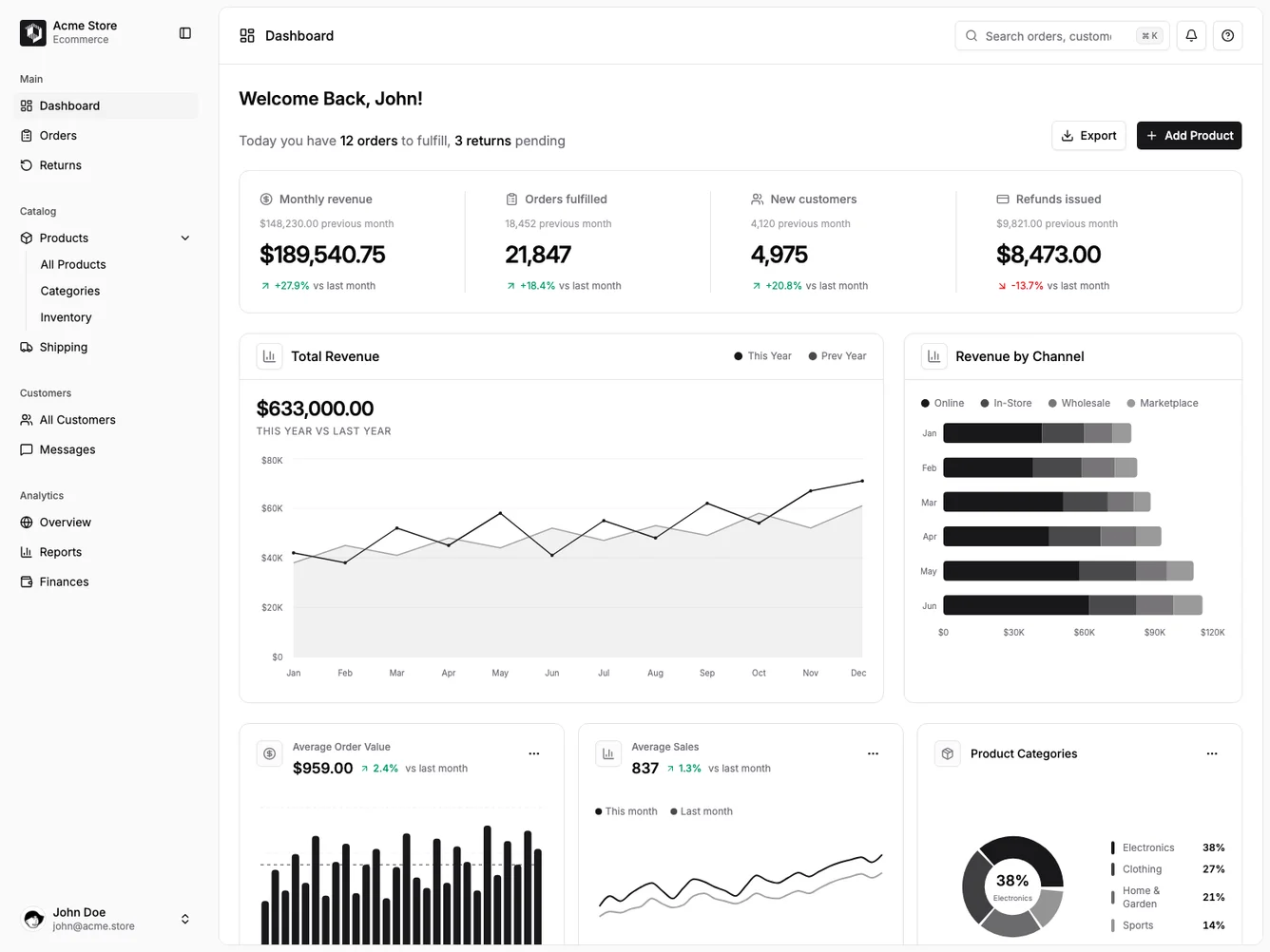Viewport: 1270px width, 952px height.
Task: Open the Messages icon in sidebar
Action: point(26,448)
